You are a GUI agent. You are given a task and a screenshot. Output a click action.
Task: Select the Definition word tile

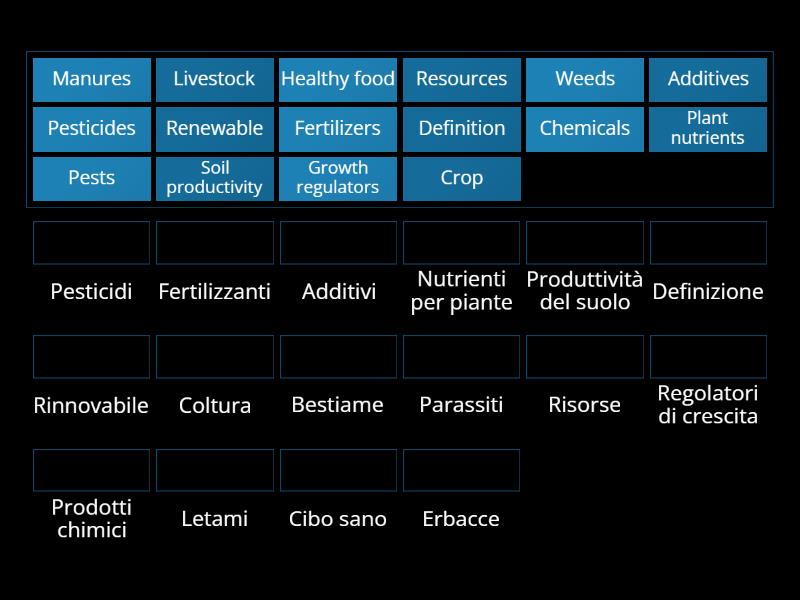[461, 129]
